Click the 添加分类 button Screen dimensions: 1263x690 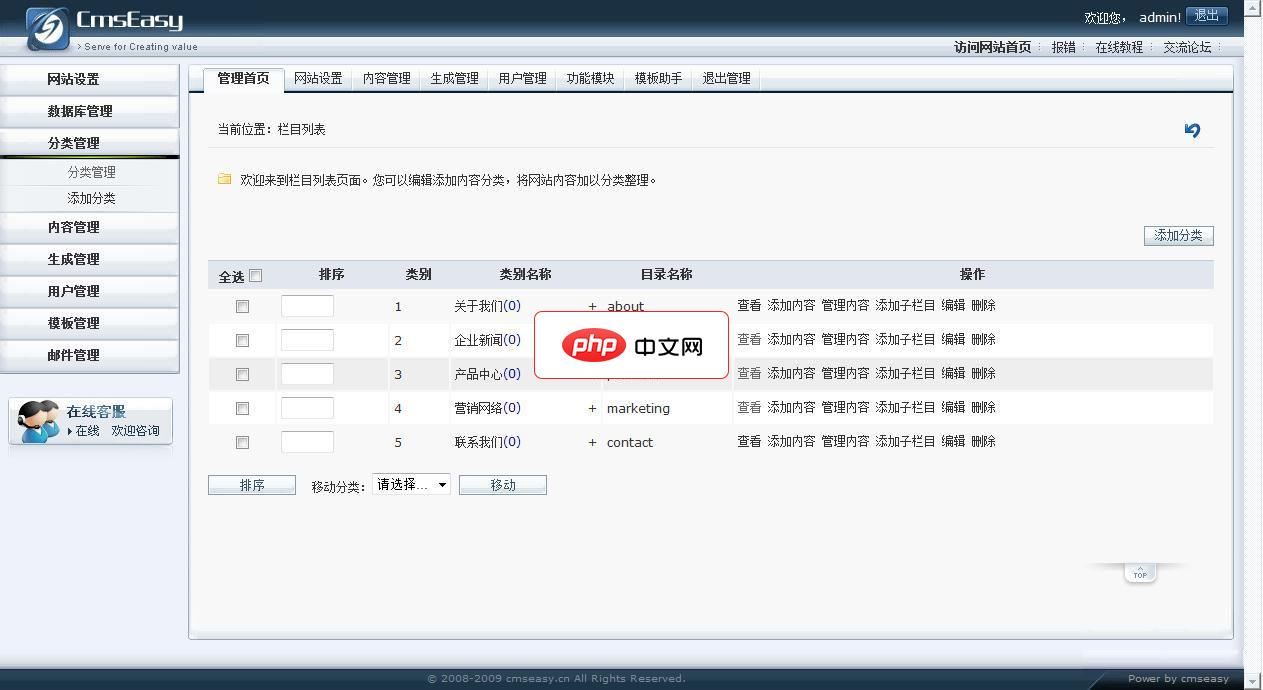[x=1178, y=235]
